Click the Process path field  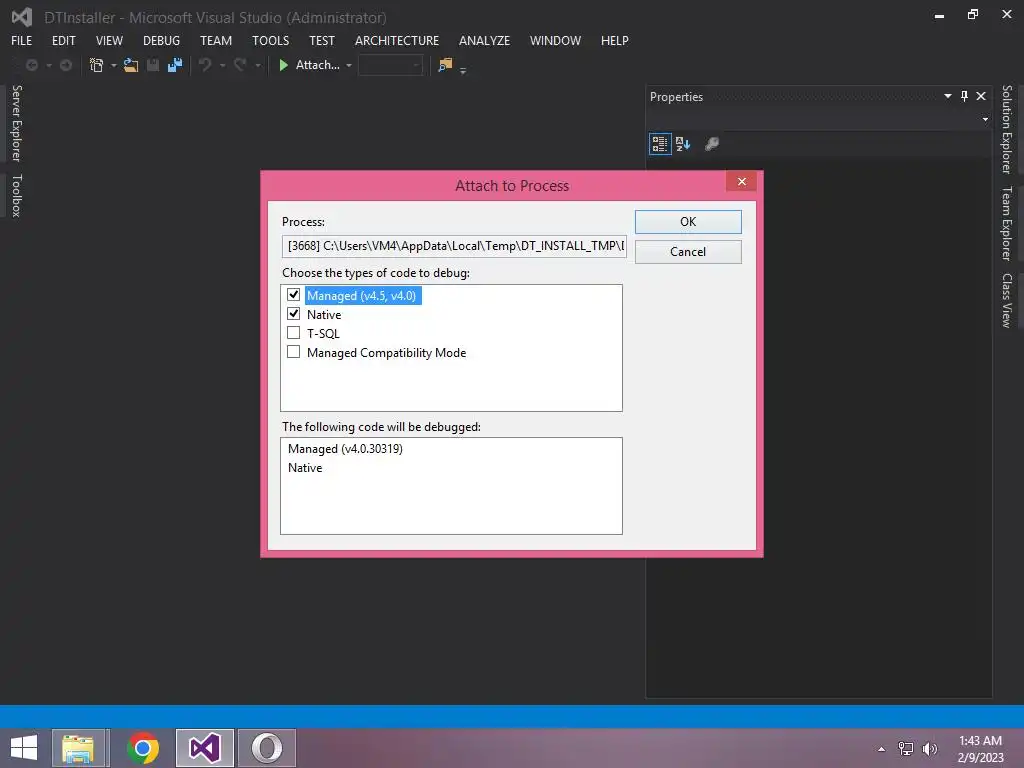[454, 246]
